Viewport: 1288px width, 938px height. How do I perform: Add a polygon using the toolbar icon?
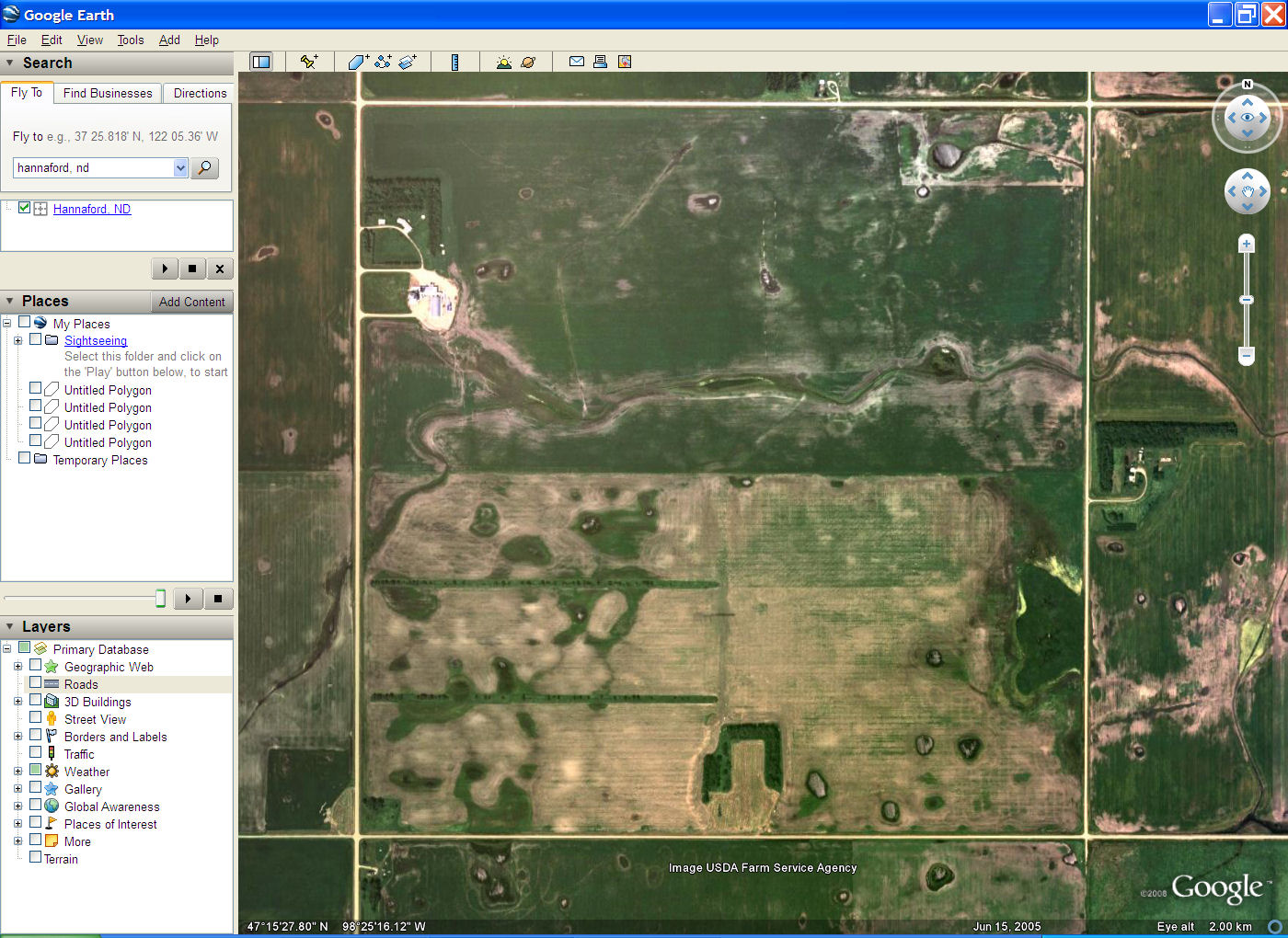click(358, 62)
